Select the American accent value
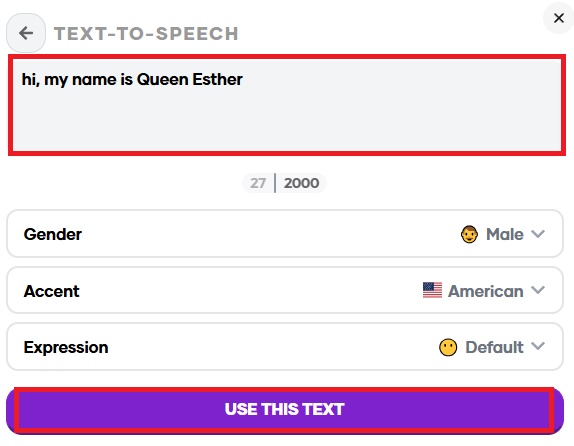Viewport: 574px width, 446px height. coord(485,291)
